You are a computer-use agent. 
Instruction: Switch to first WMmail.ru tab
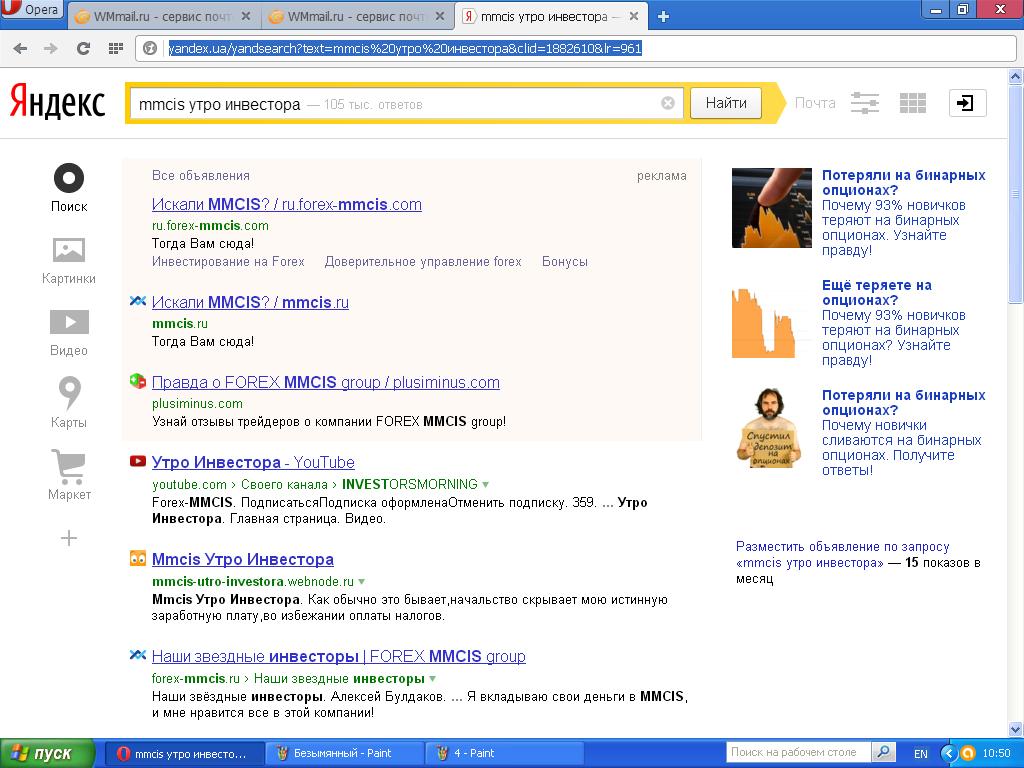(x=163, y=17)
